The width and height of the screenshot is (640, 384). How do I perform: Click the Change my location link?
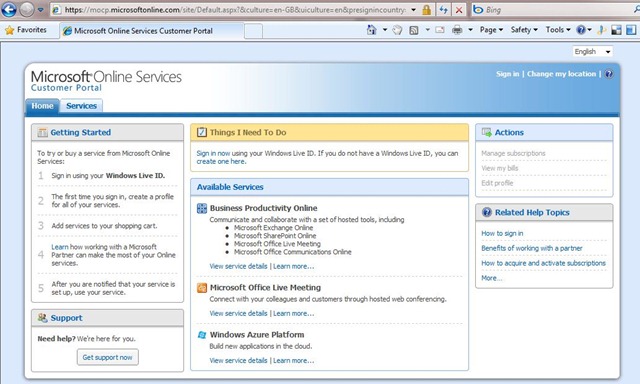pos(561,74)
